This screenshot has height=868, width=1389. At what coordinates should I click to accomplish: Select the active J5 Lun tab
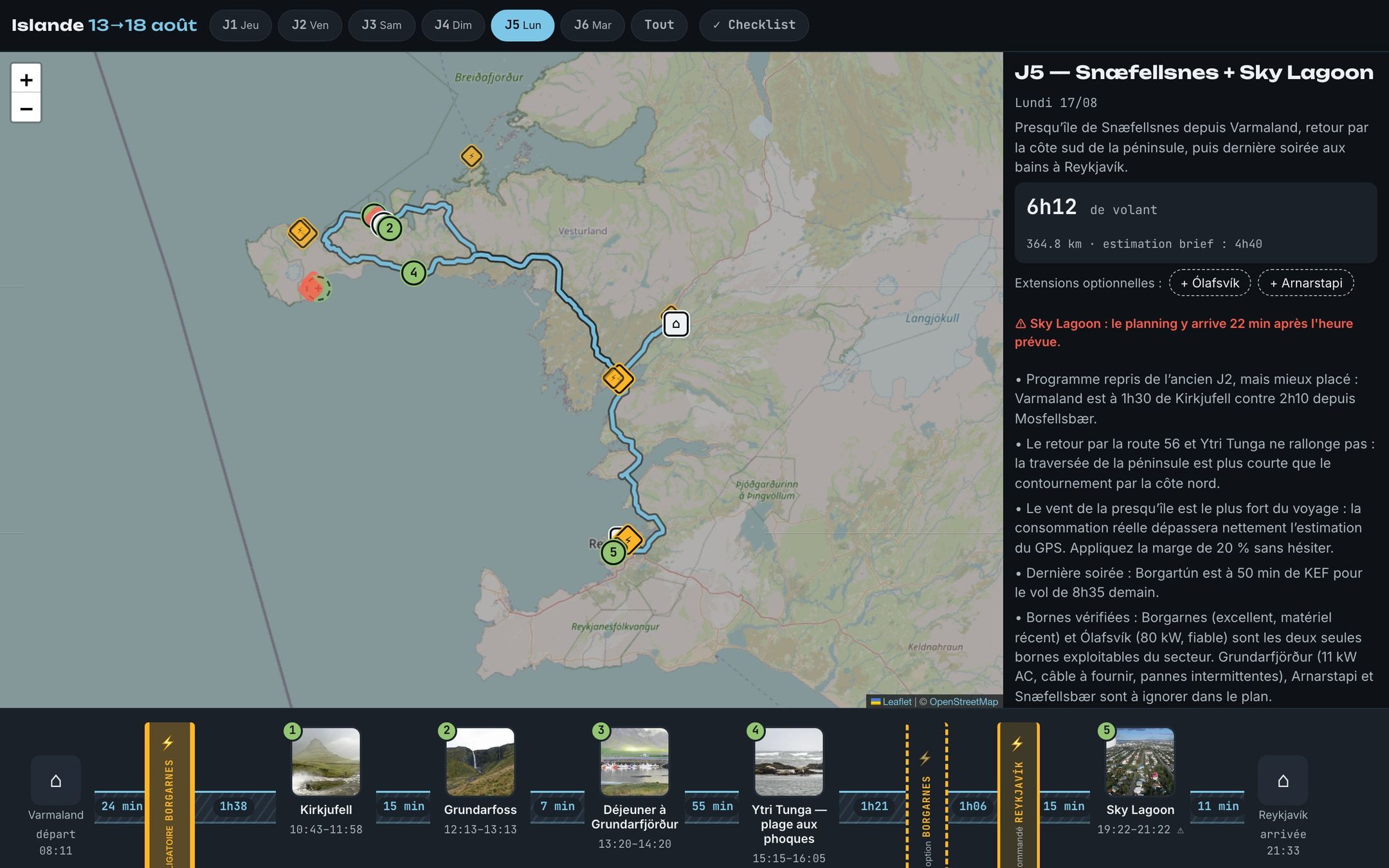pyautogui.click(x=522, y=25)
